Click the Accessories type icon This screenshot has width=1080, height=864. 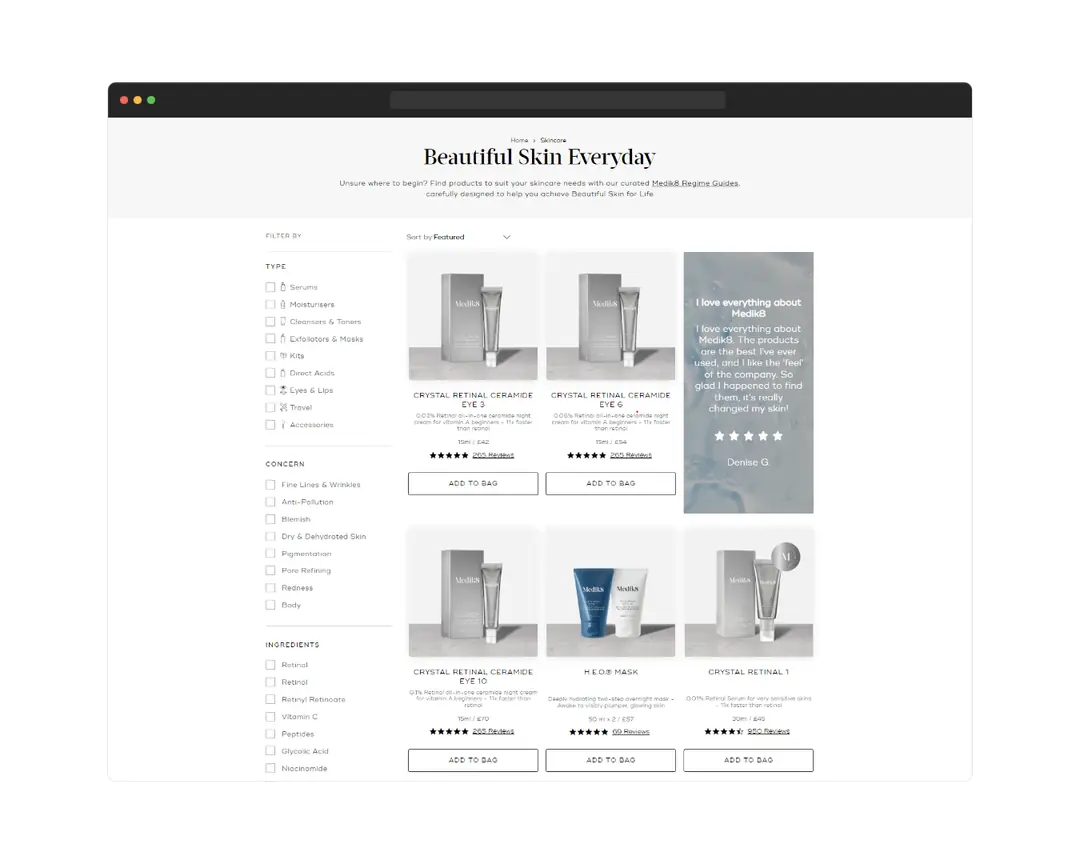(x=282, y=424)
